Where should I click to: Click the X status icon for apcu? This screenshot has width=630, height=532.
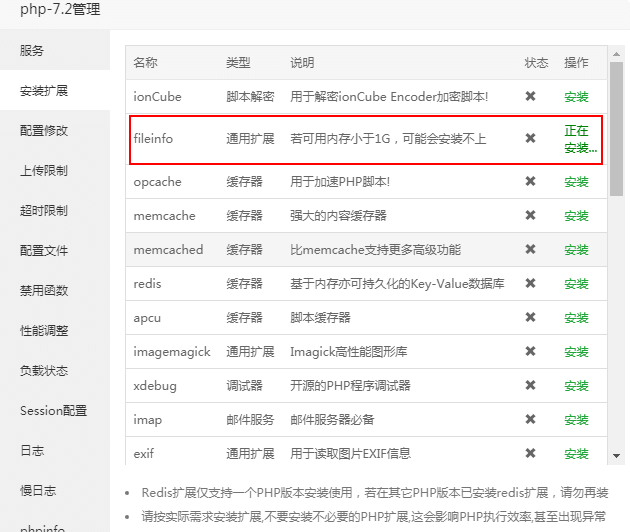point(531,318)
